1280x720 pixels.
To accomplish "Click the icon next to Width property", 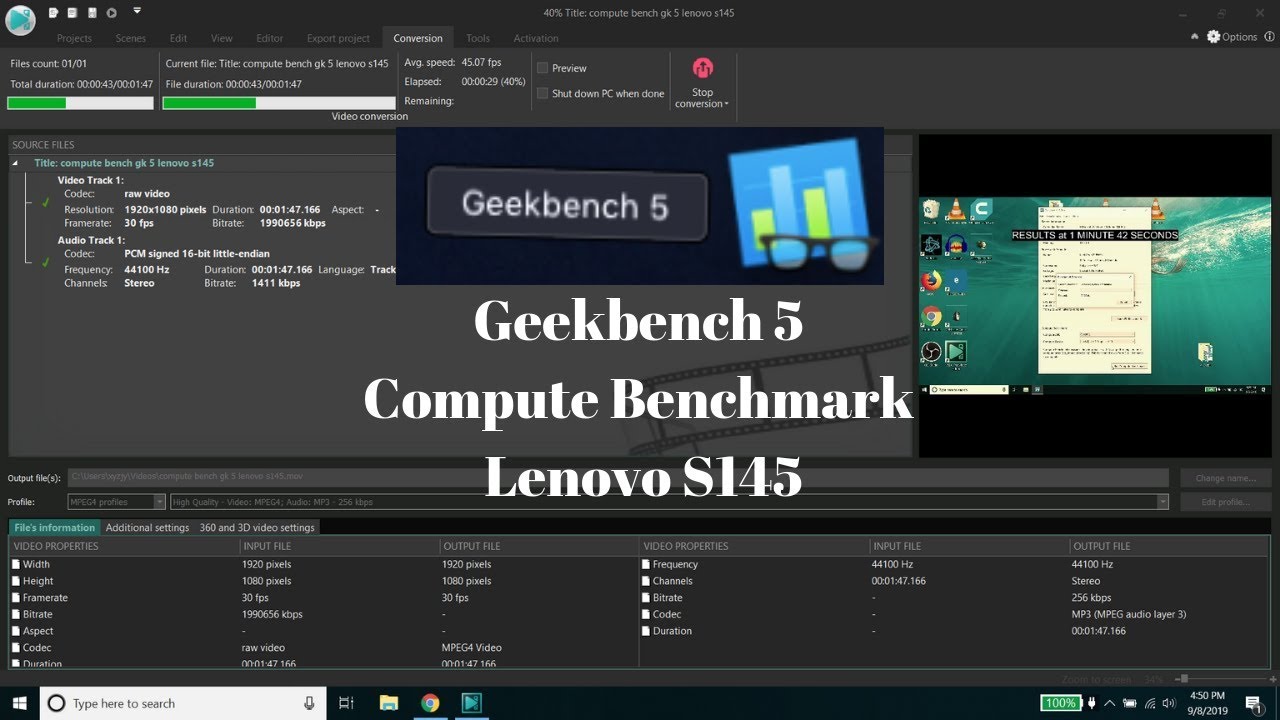I will 16,564.
